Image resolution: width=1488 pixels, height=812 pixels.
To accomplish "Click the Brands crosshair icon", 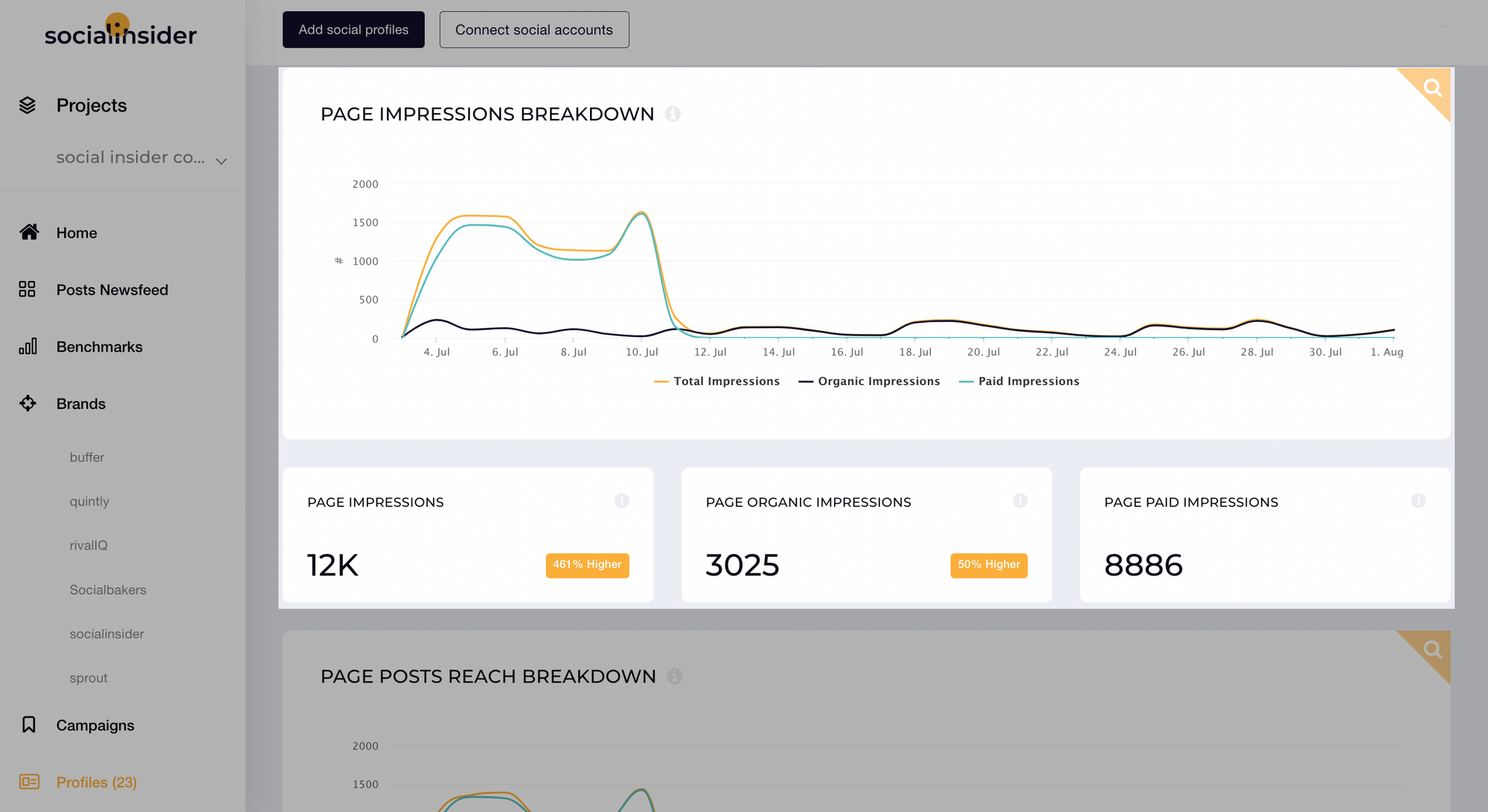I will [28, 403].
